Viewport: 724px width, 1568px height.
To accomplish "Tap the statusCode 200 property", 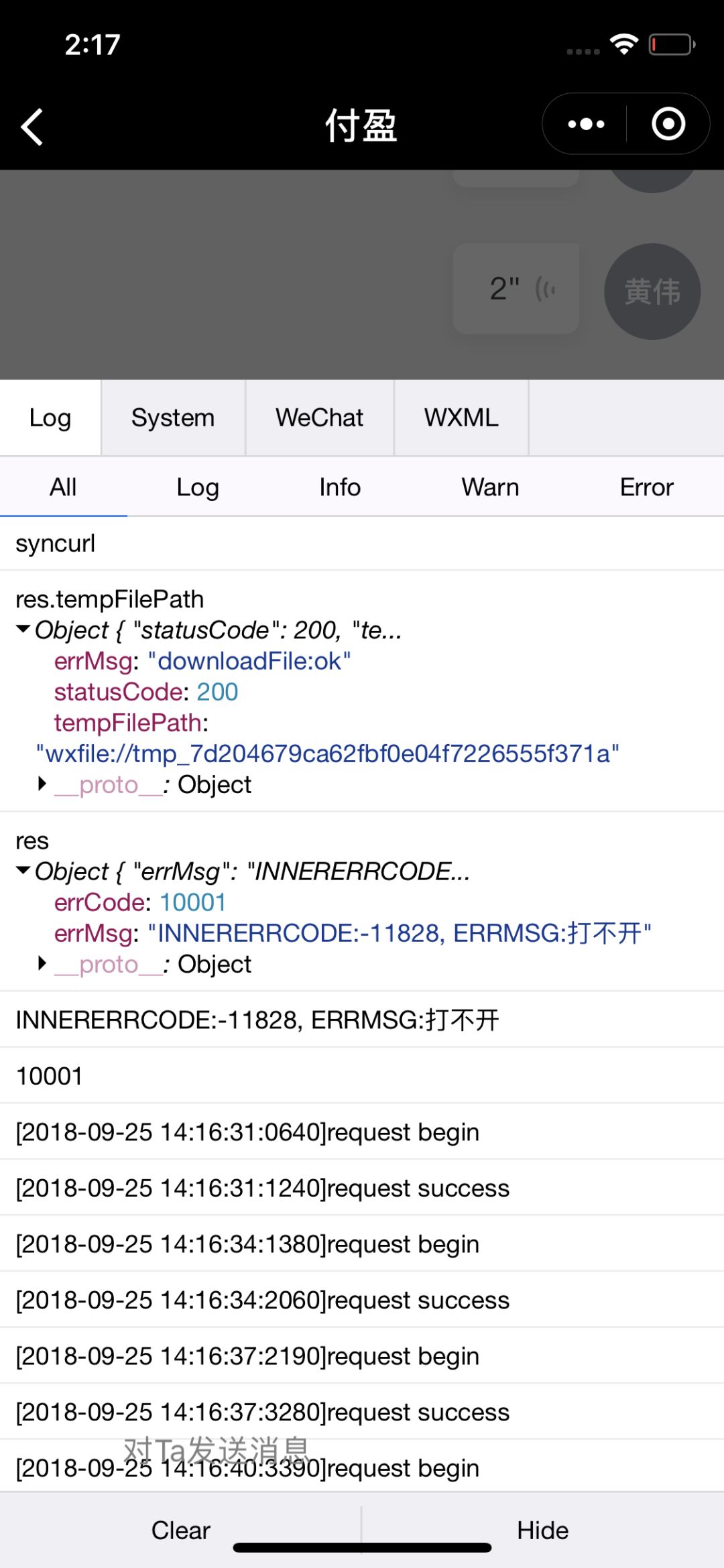I will point(146,692).
